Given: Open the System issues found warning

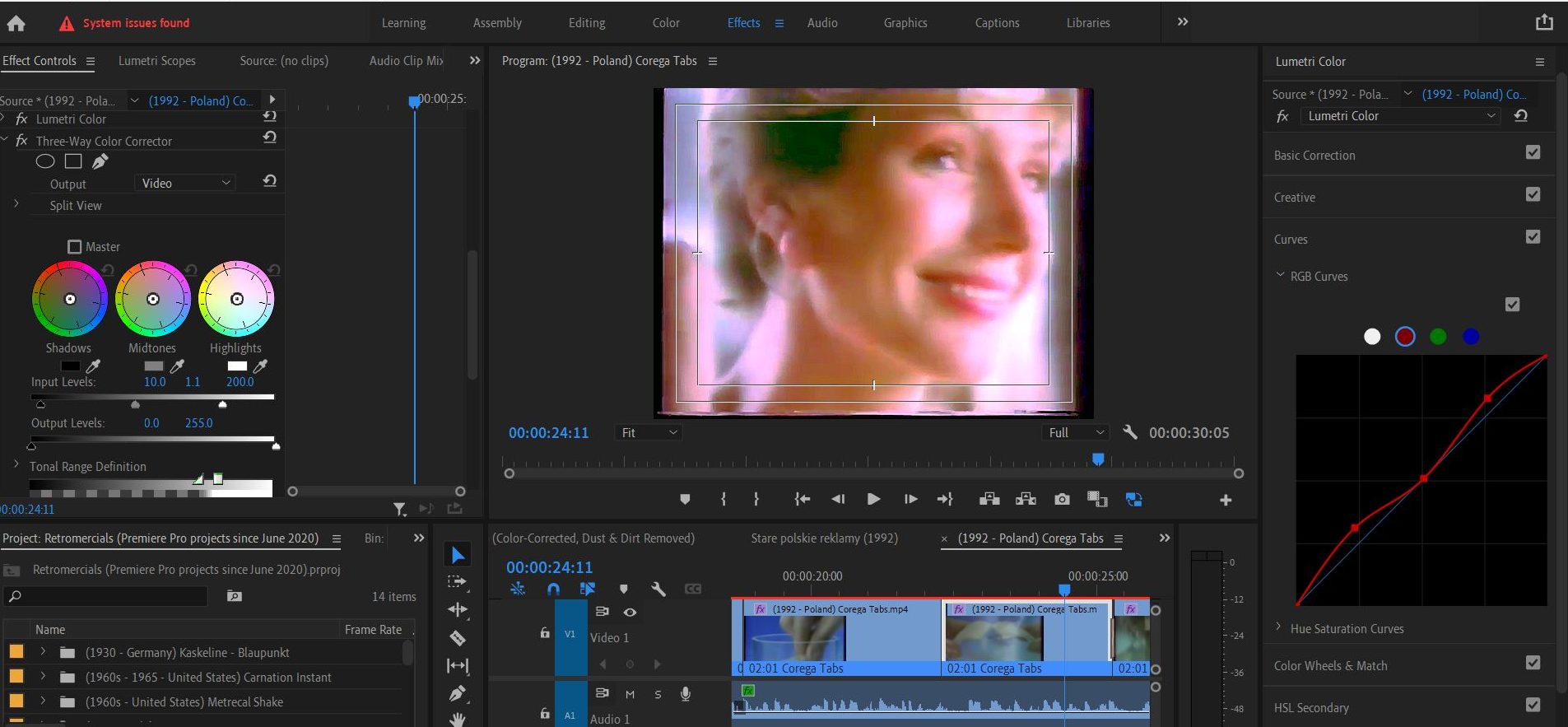Looking at the screenshot, I should pos(124,23).
